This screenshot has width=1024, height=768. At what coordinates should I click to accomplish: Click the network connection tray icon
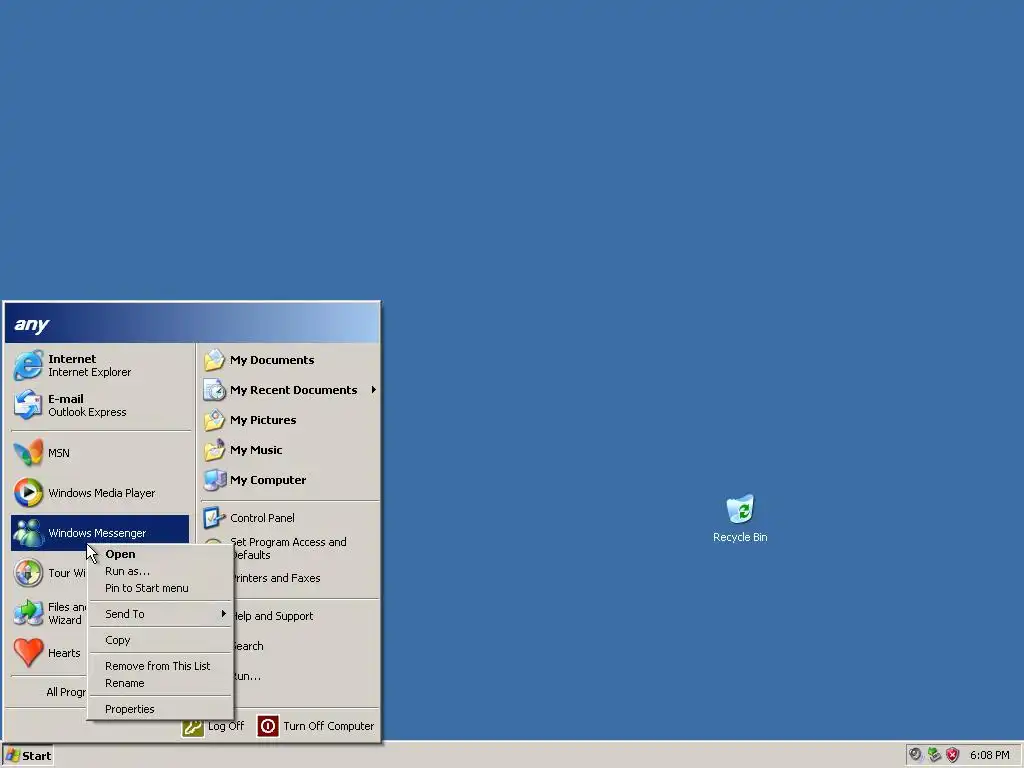935,755
